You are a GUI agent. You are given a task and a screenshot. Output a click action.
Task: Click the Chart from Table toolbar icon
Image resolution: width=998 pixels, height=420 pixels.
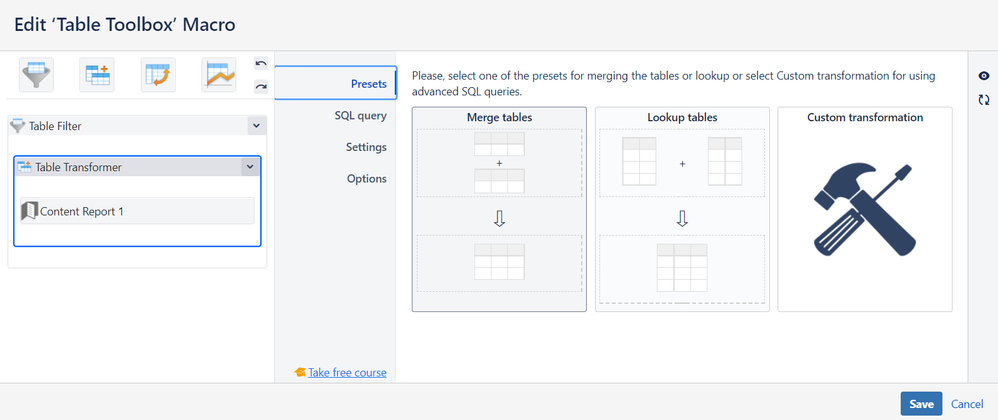[x=218, y=75]
